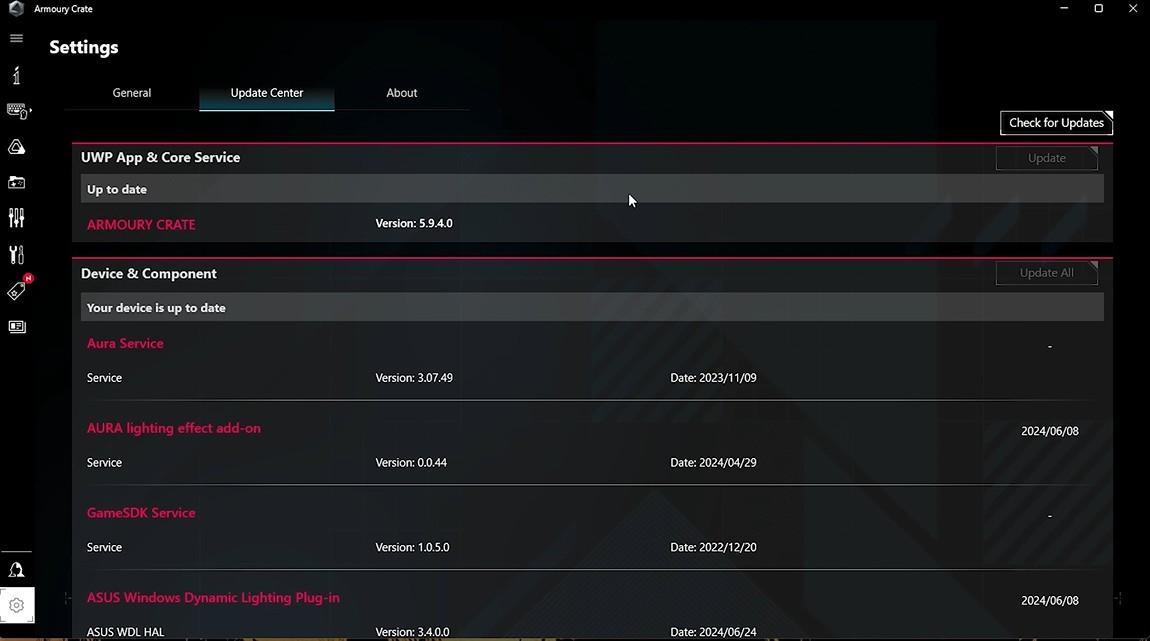
Task: Open the News sidebar icon
Action: point(16,326)
